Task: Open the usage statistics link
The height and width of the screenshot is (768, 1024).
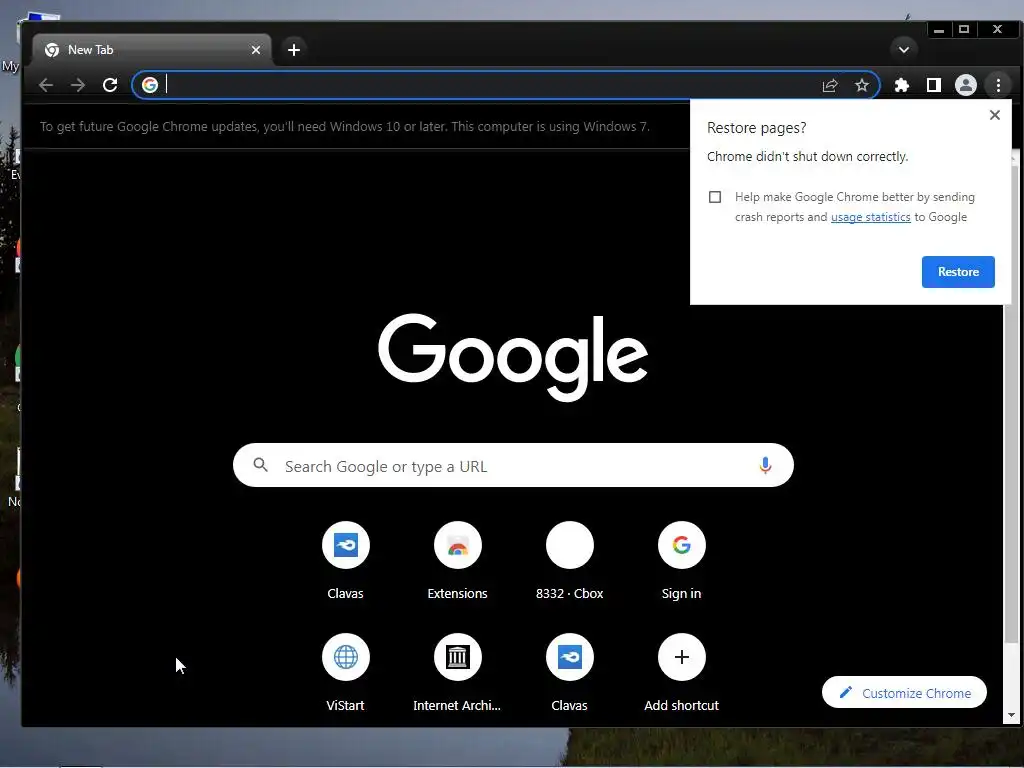Action: pyautogui.click(x=871, y=217)
